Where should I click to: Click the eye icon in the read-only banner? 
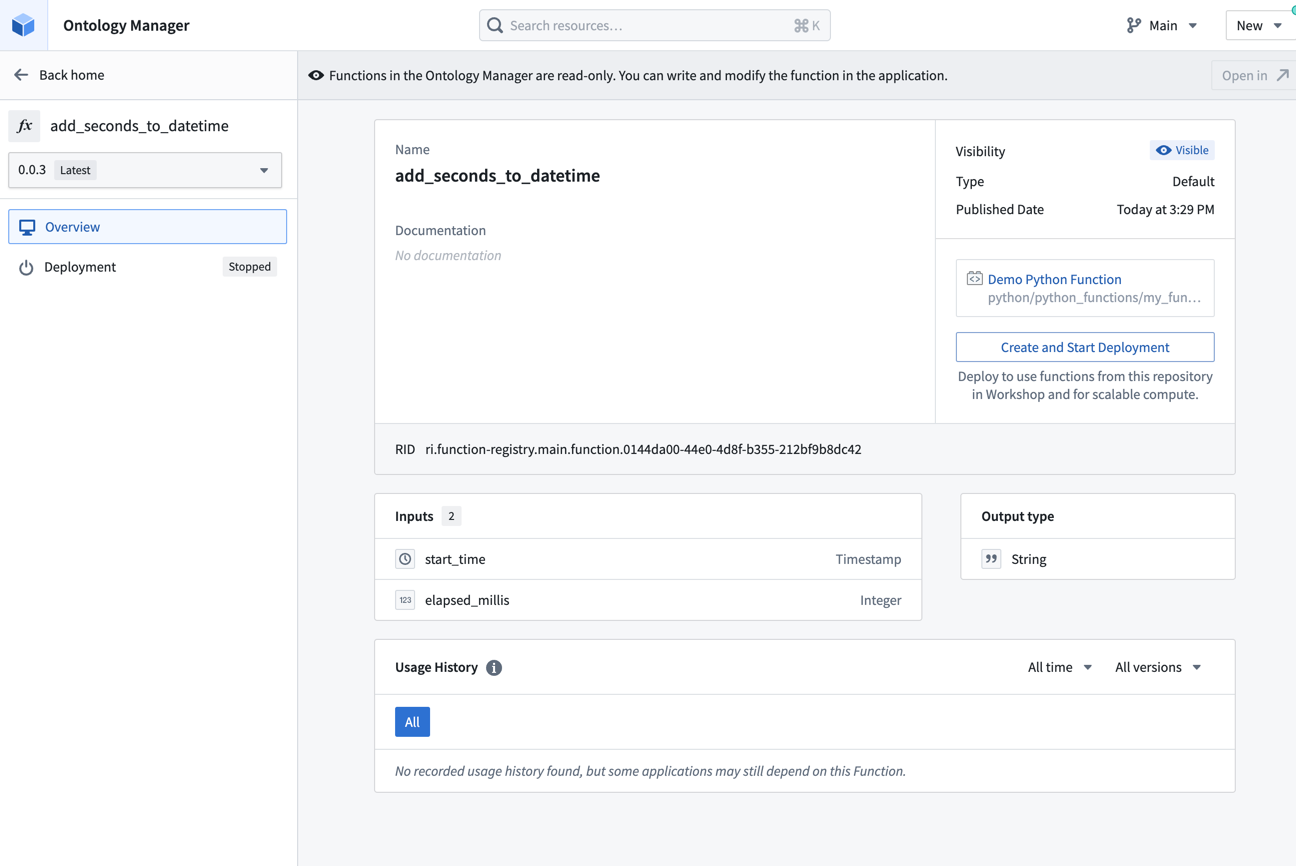pos(316,75)
